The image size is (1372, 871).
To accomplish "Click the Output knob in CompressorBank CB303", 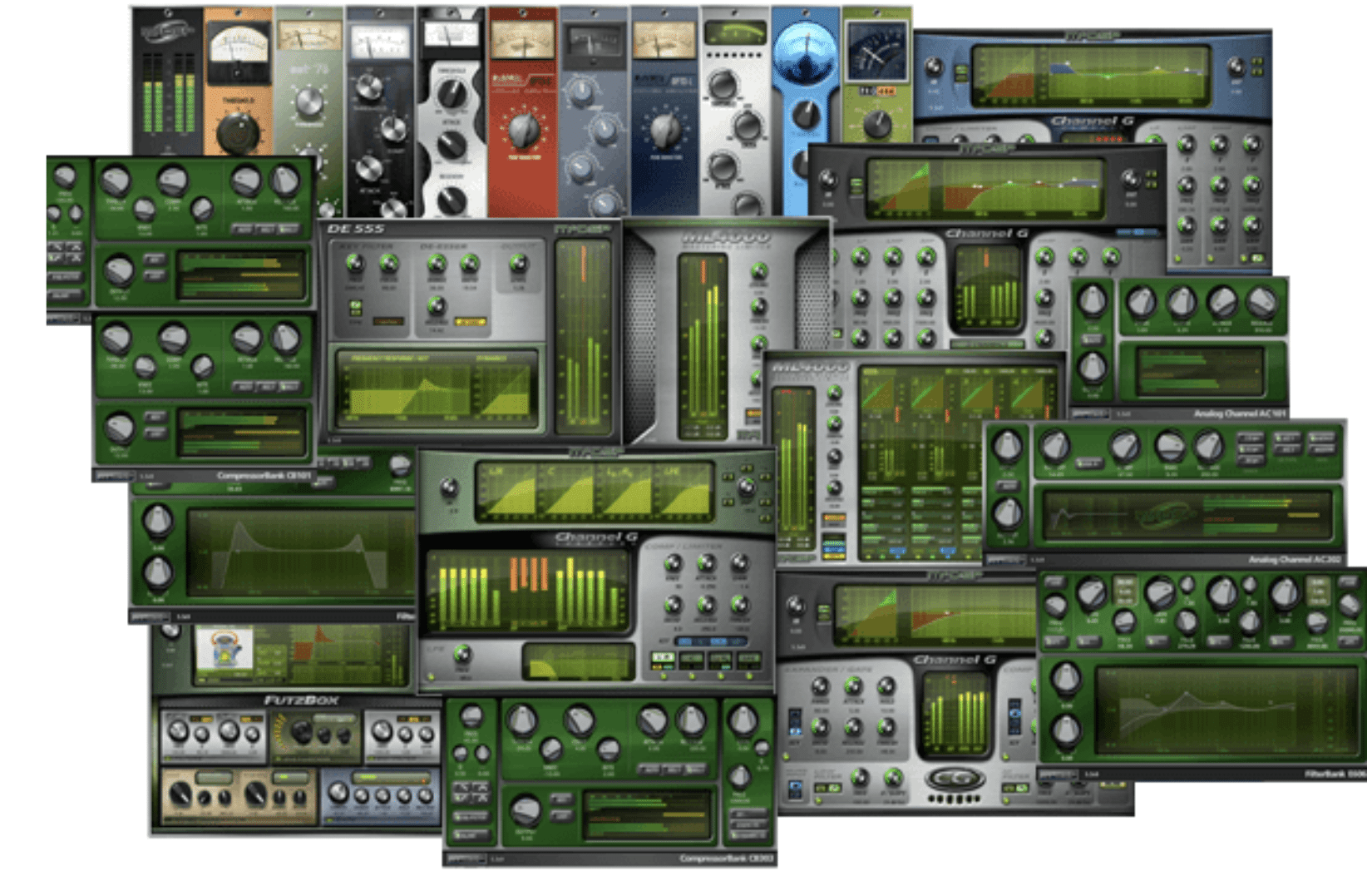I will click(525, 809).
